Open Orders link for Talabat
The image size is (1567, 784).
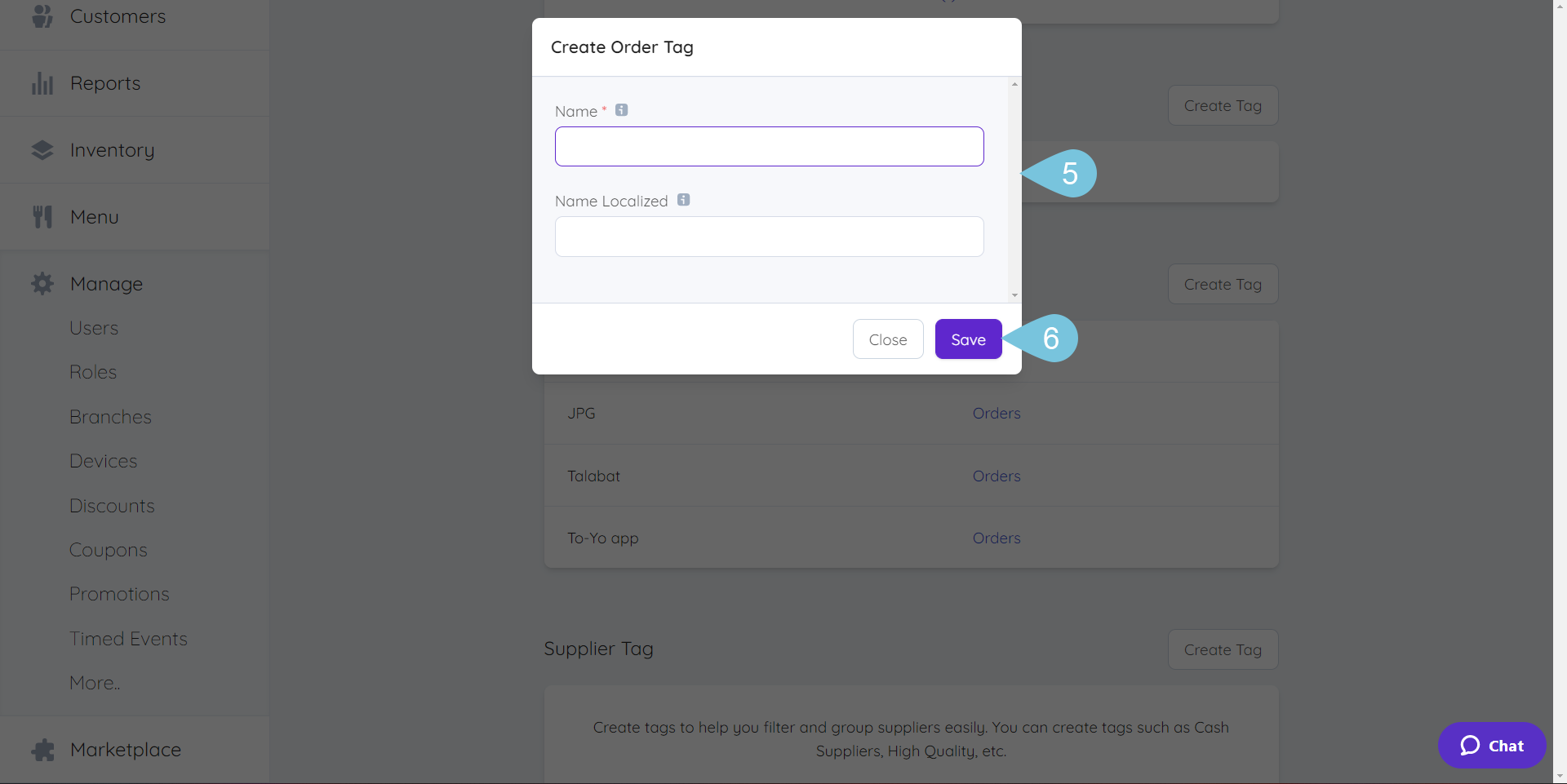996,476
